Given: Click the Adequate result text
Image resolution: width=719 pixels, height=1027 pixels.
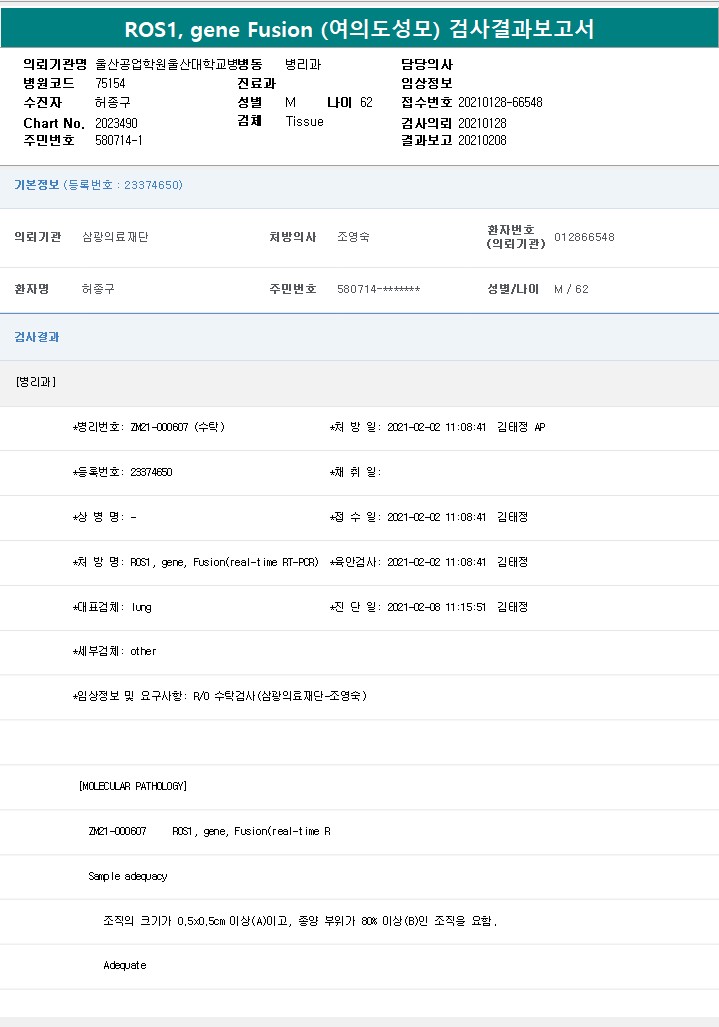Looking at the screenshot, I should coord(124,965).
